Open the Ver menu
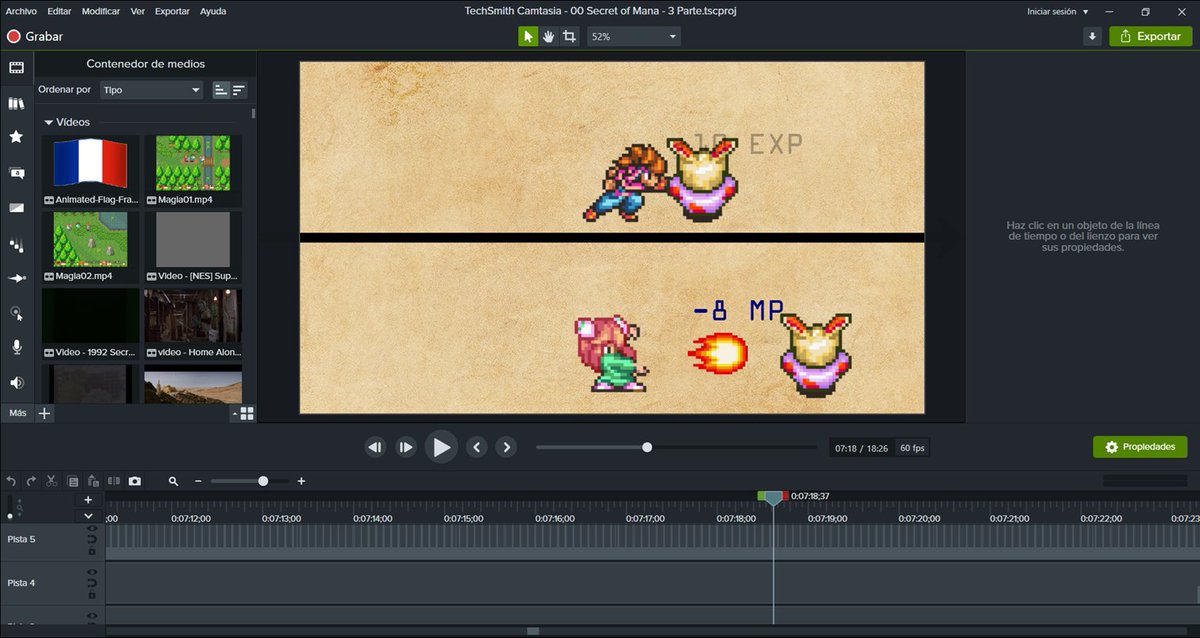This screenshot has height=638, width=1200. [x=137, y=12]
